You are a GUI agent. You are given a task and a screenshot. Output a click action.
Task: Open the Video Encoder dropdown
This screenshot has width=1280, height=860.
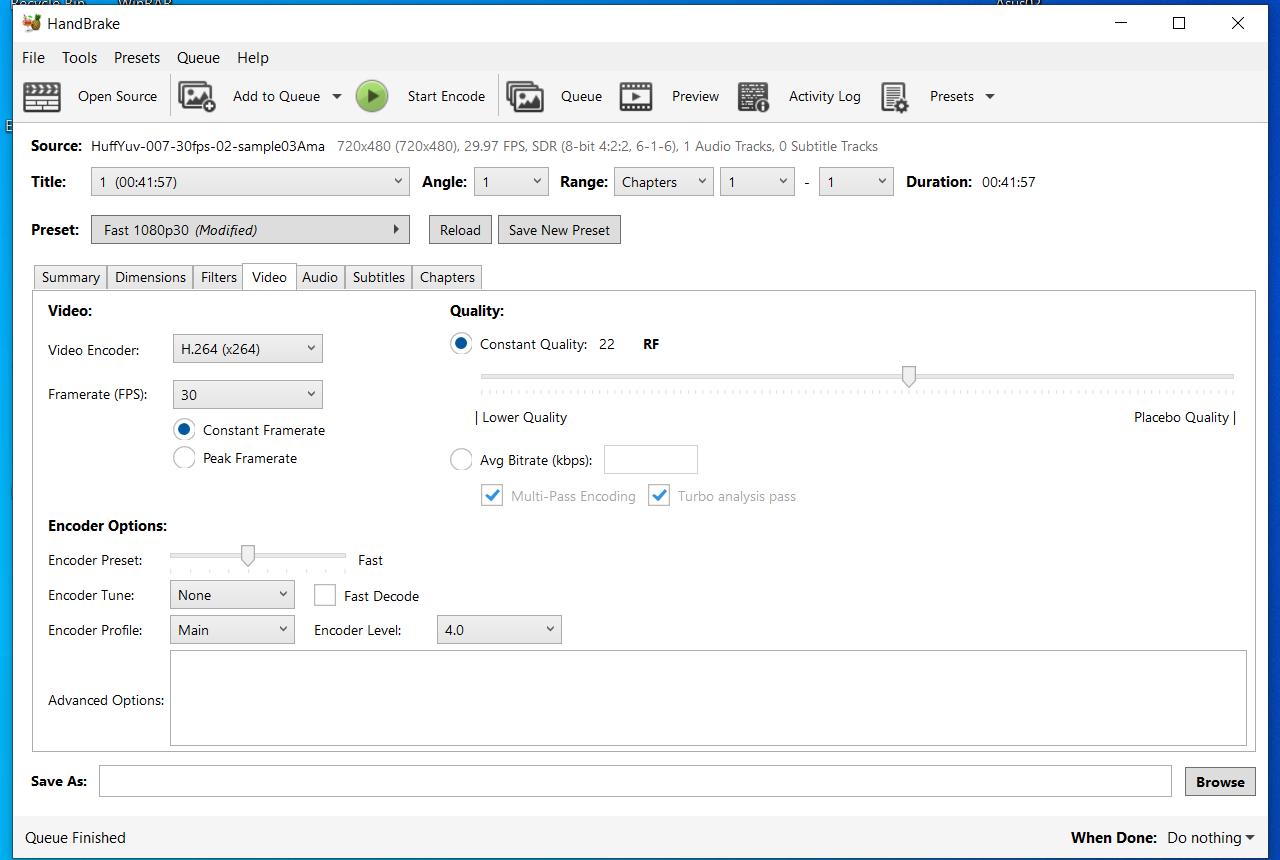[x=248, y=349]
